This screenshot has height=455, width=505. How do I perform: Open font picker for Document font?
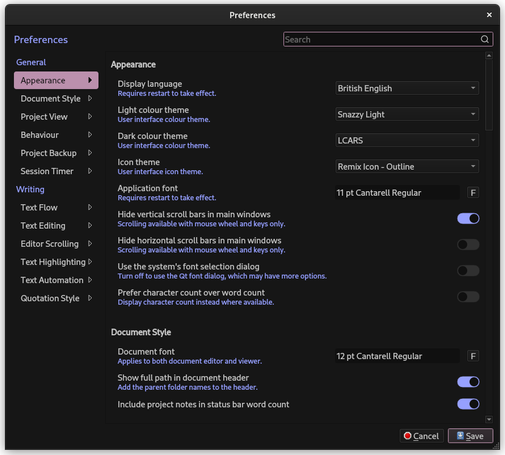pyautogui.click(x=473, y=356)
